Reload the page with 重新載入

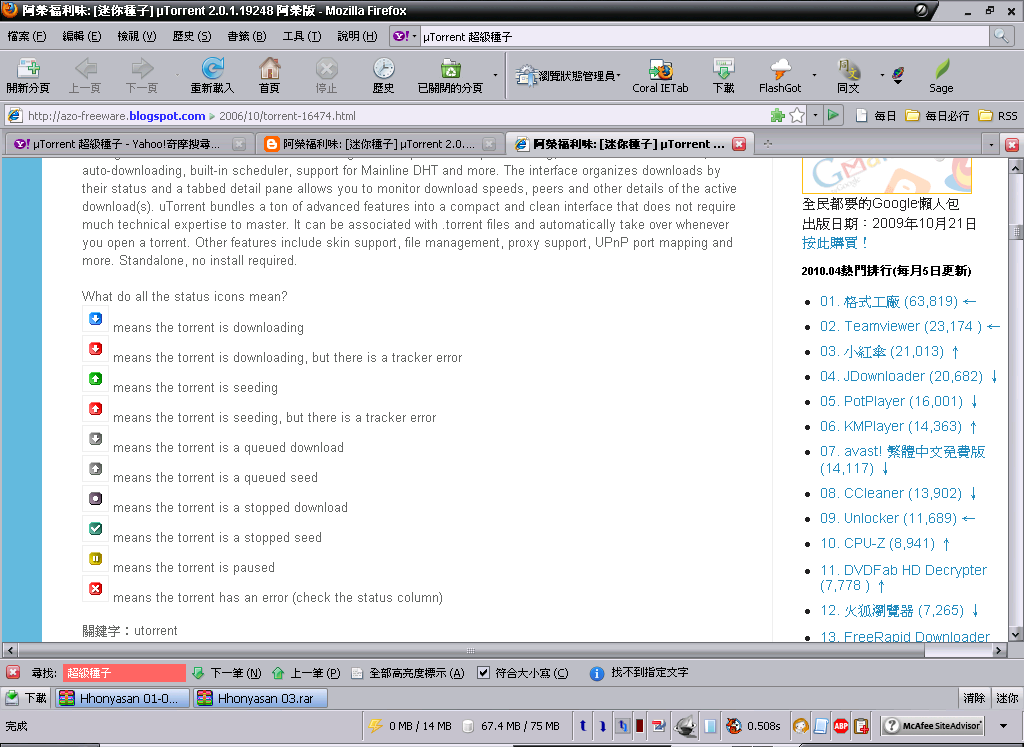211,75
